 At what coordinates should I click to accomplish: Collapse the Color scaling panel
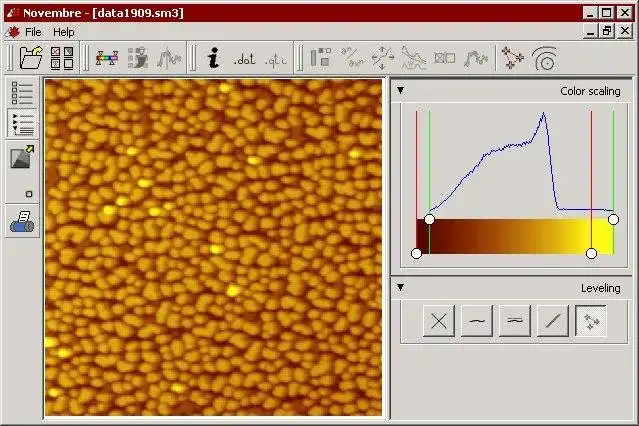(401, 90)
